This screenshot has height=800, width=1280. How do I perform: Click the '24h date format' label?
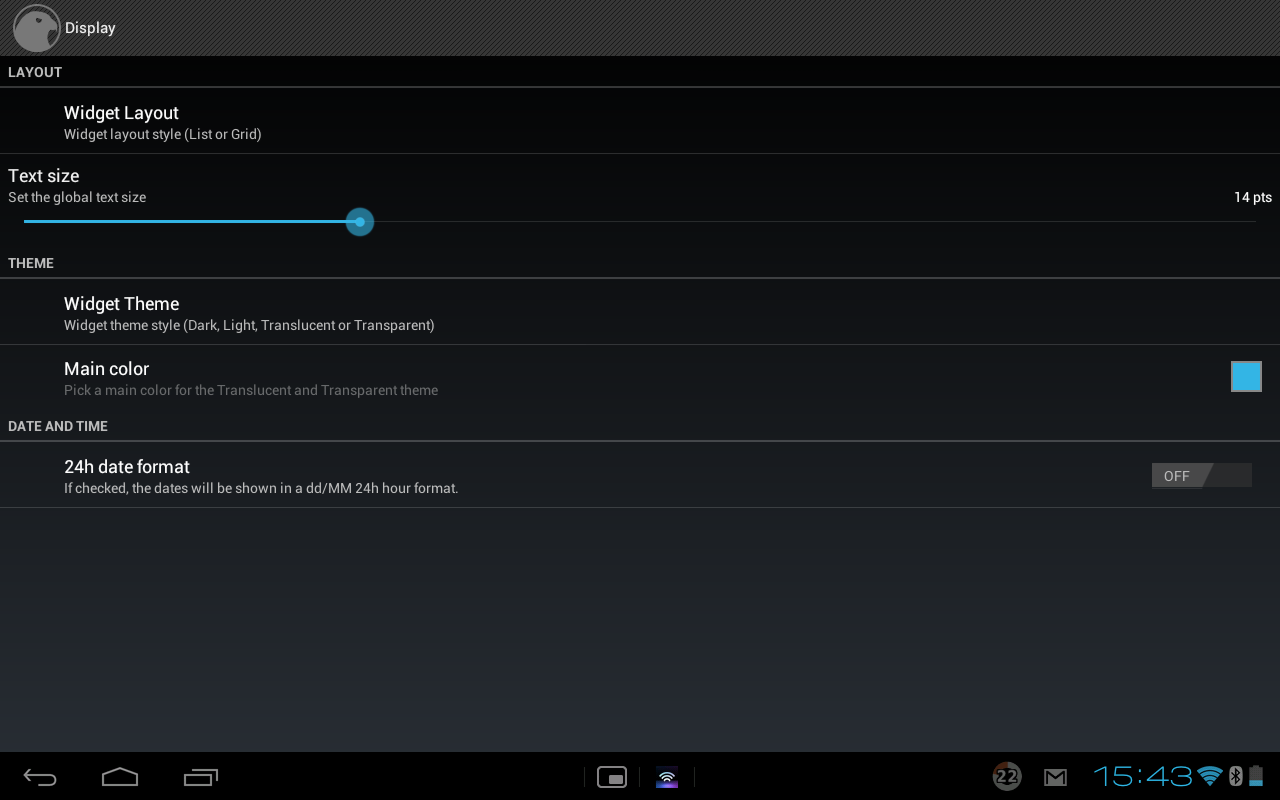pyautogui.click(x=127, y=467)
